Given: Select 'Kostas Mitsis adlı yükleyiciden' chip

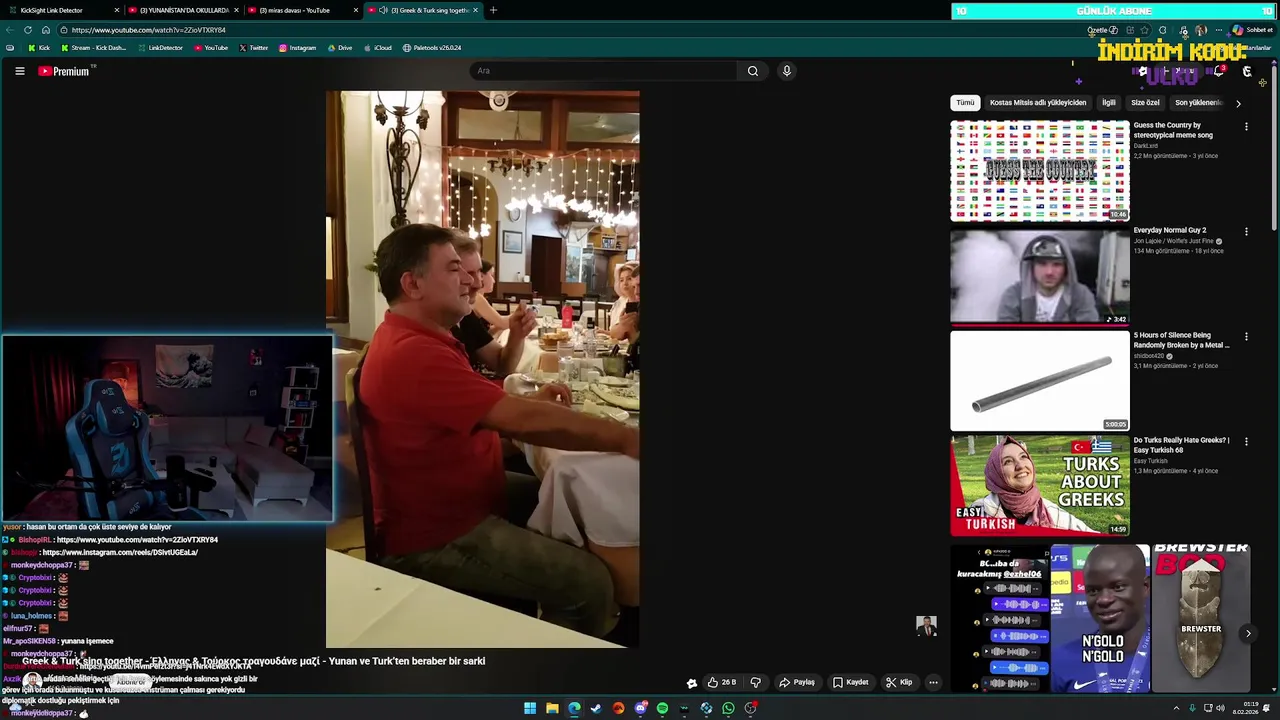Looking at the screenshot, I should [x=1038, y=103].
